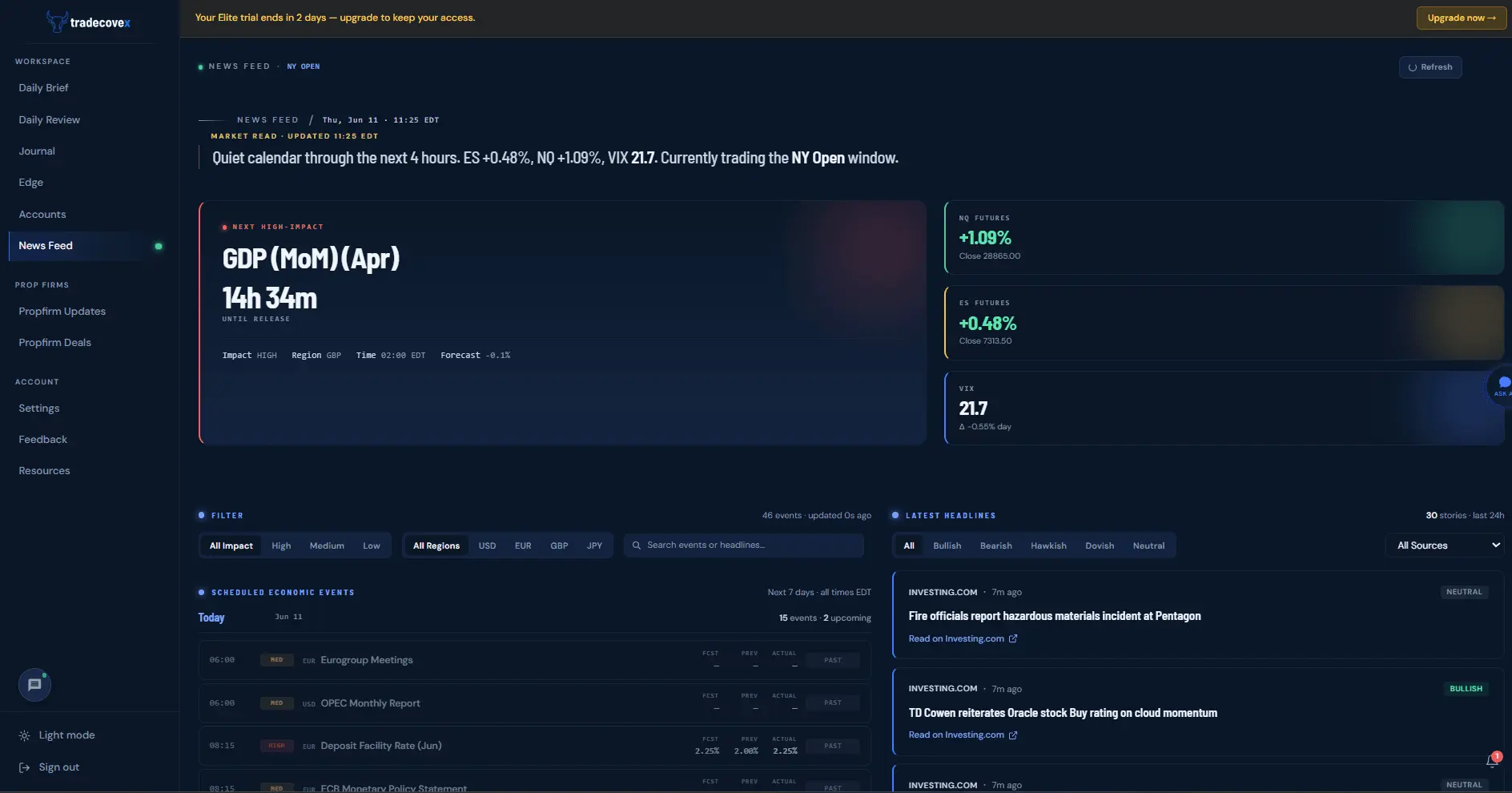This screenshot has height=793, width=1512.
Task: Click Upgrade now button
Action: point(1462,18)
